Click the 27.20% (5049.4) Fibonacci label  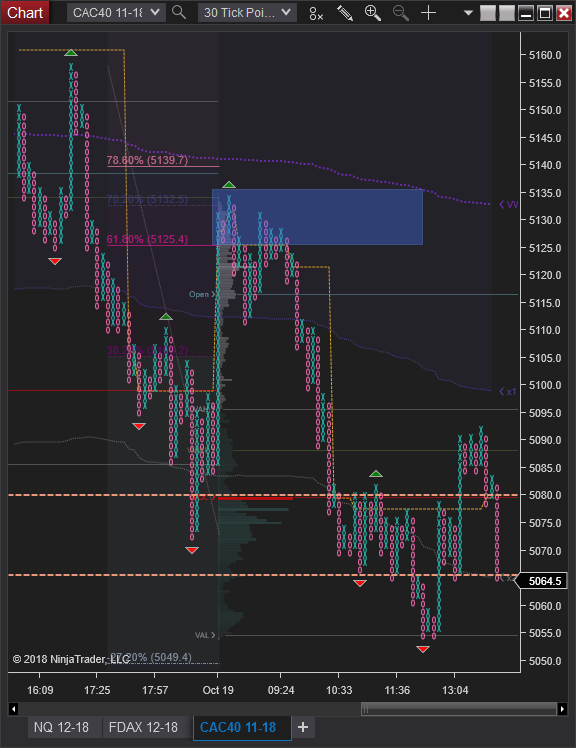(151, 657)
